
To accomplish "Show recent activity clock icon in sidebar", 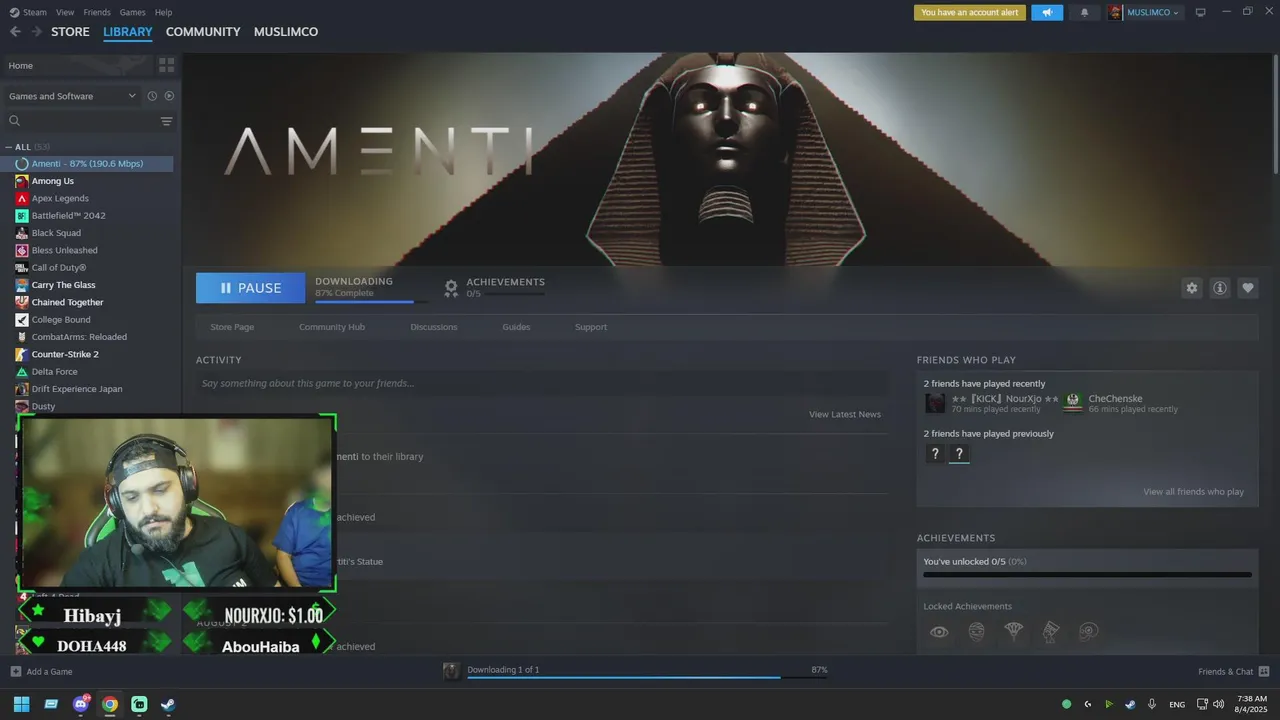I will coord(152,96).
